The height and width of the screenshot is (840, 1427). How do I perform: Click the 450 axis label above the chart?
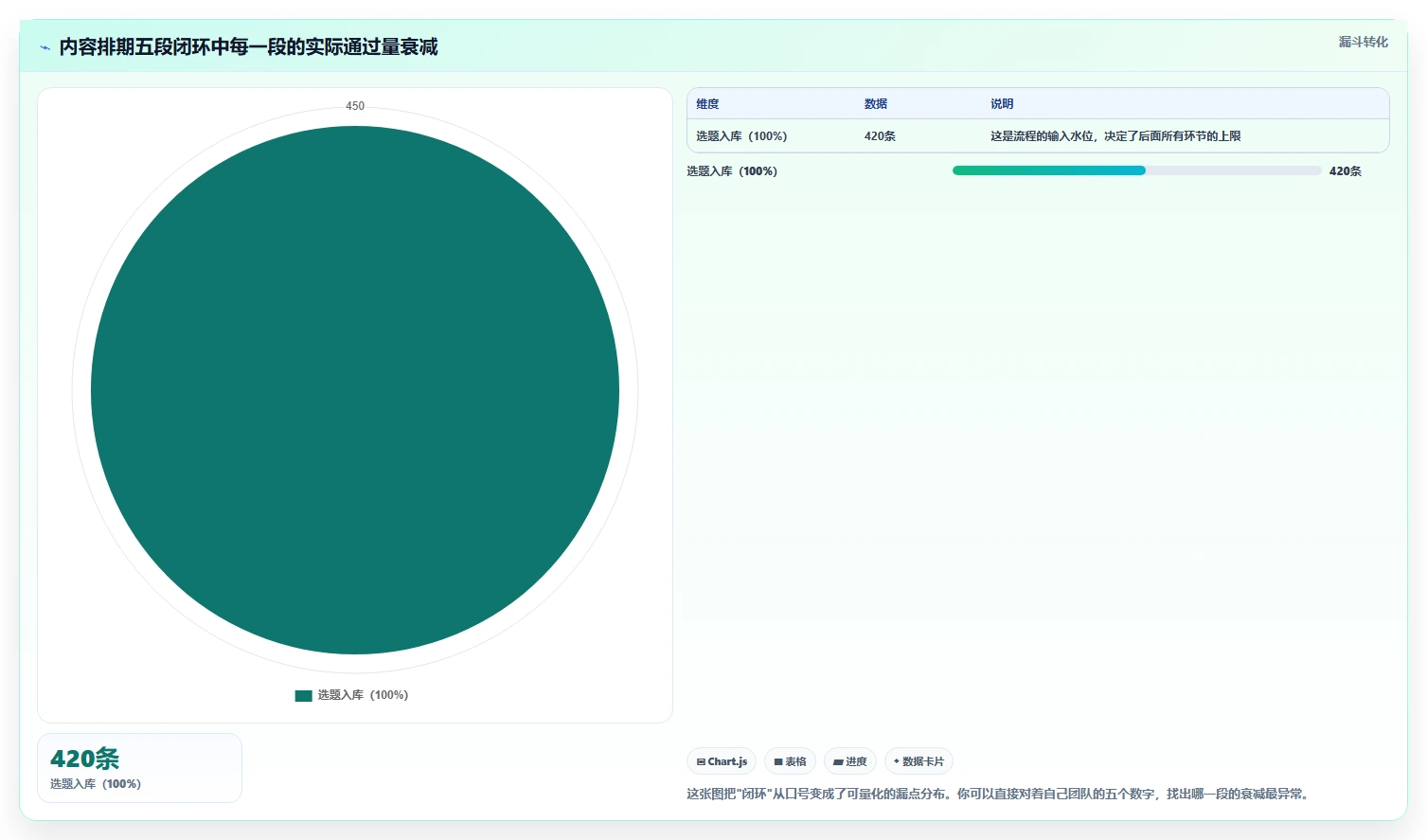coord(355,106)
